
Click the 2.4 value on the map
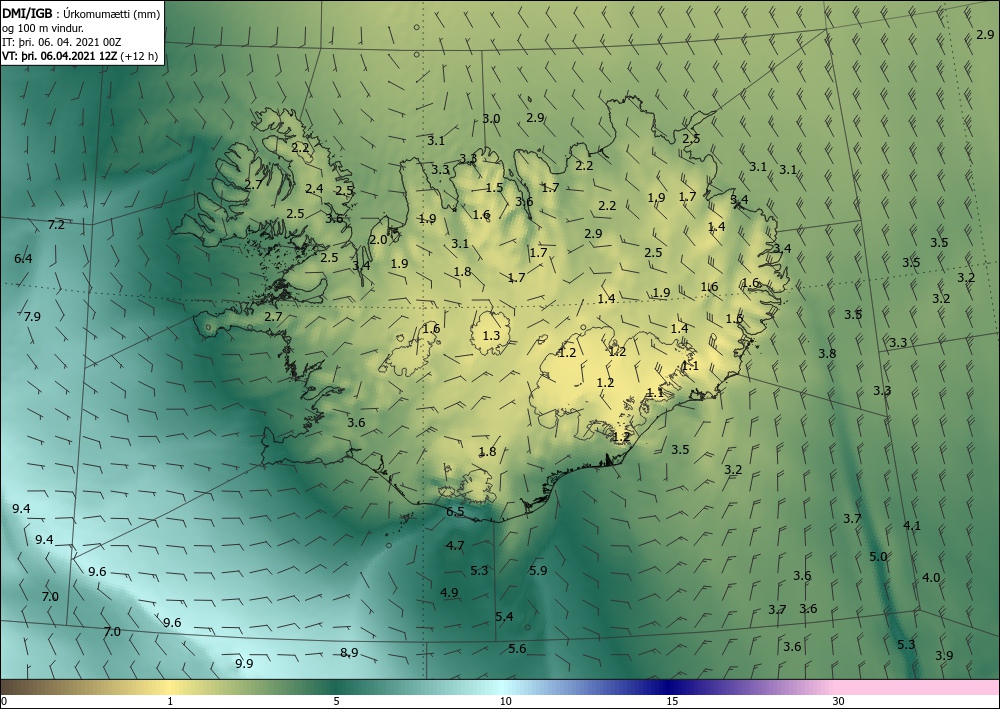pyautogui.click(x=314, y=189)
